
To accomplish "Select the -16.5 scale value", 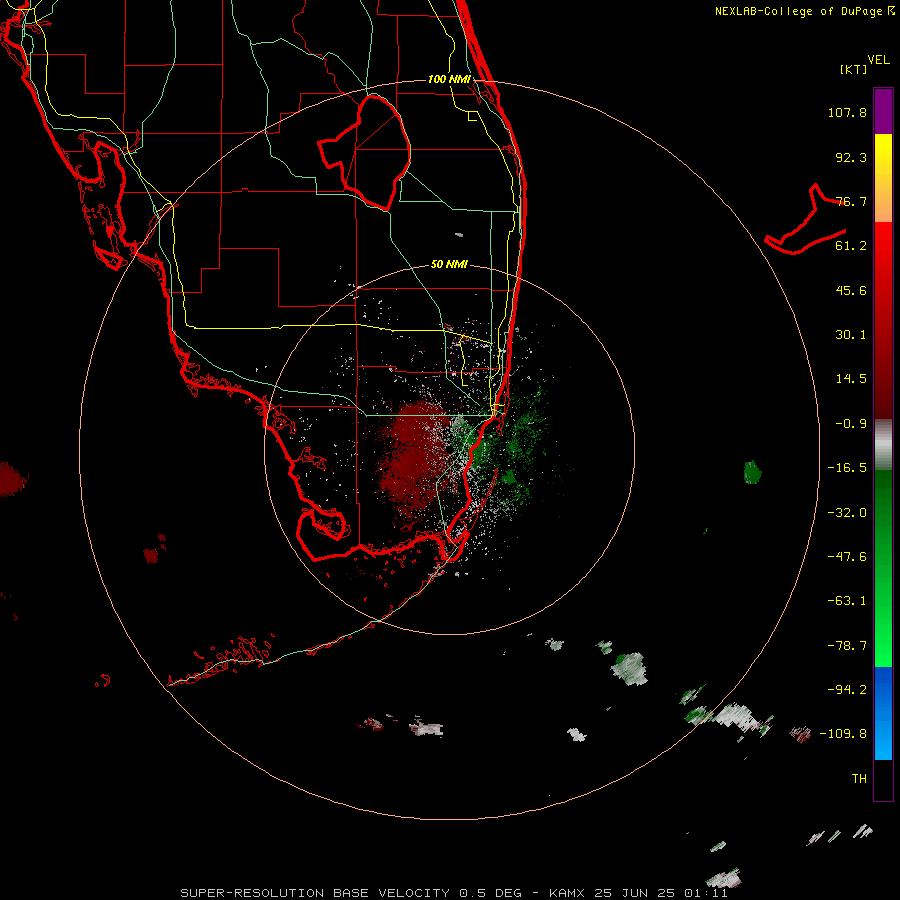I will (x=847, y=468).
